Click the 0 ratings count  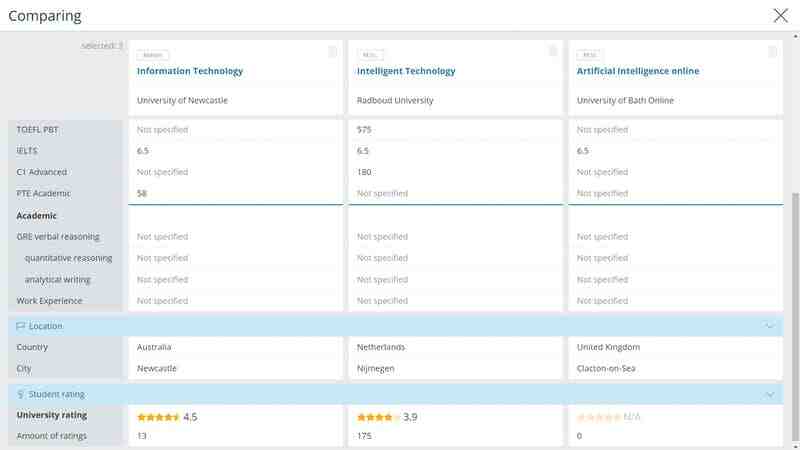tap(579, 436)
